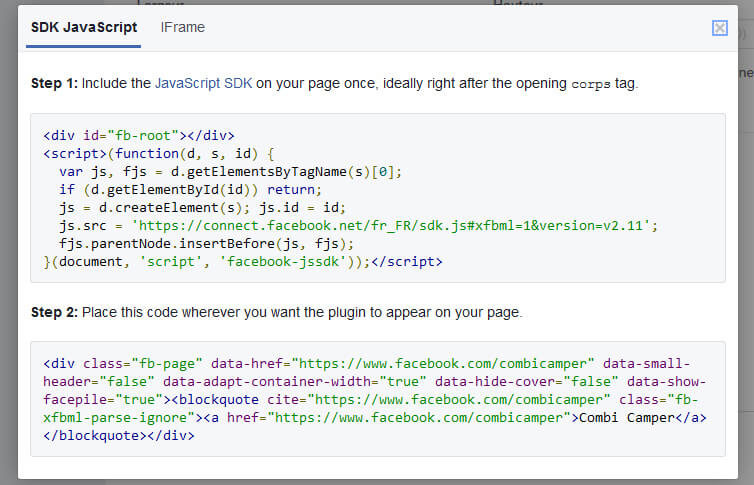Follow the JavaScript SDK link
754x485 pixels.
click(203, 83)
